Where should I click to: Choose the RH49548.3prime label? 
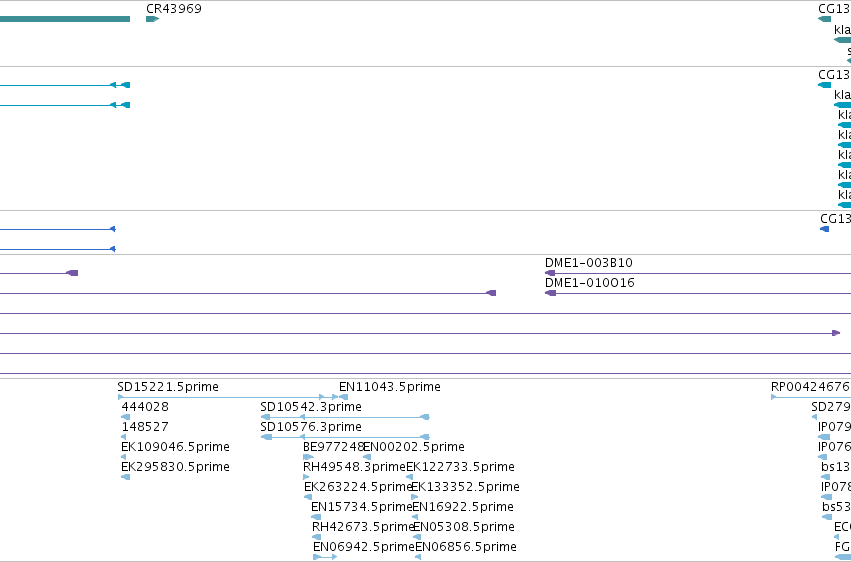[x=354, y=467]
